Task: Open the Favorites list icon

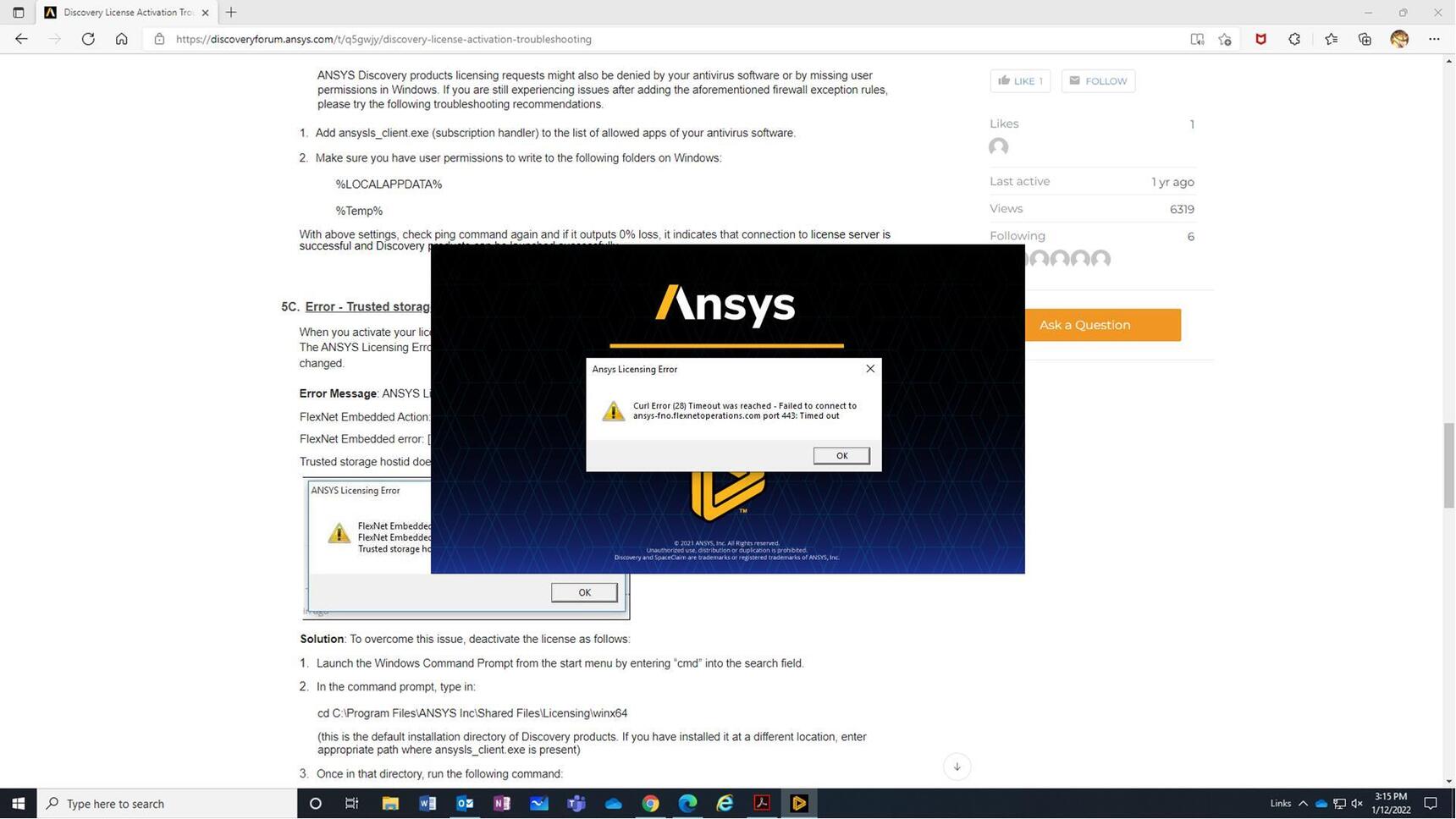Action: pyautogui.click(x=1331, y=39)
